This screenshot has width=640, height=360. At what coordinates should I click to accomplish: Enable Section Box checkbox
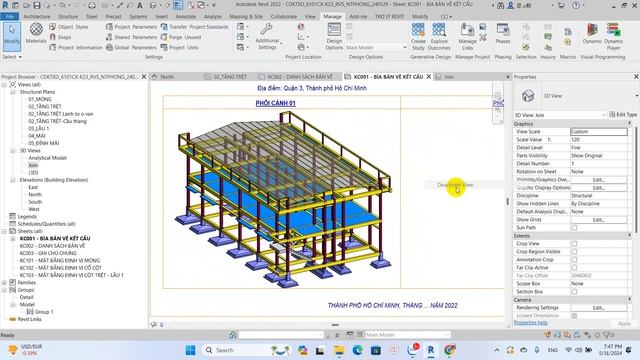click(x=574, y=291)
